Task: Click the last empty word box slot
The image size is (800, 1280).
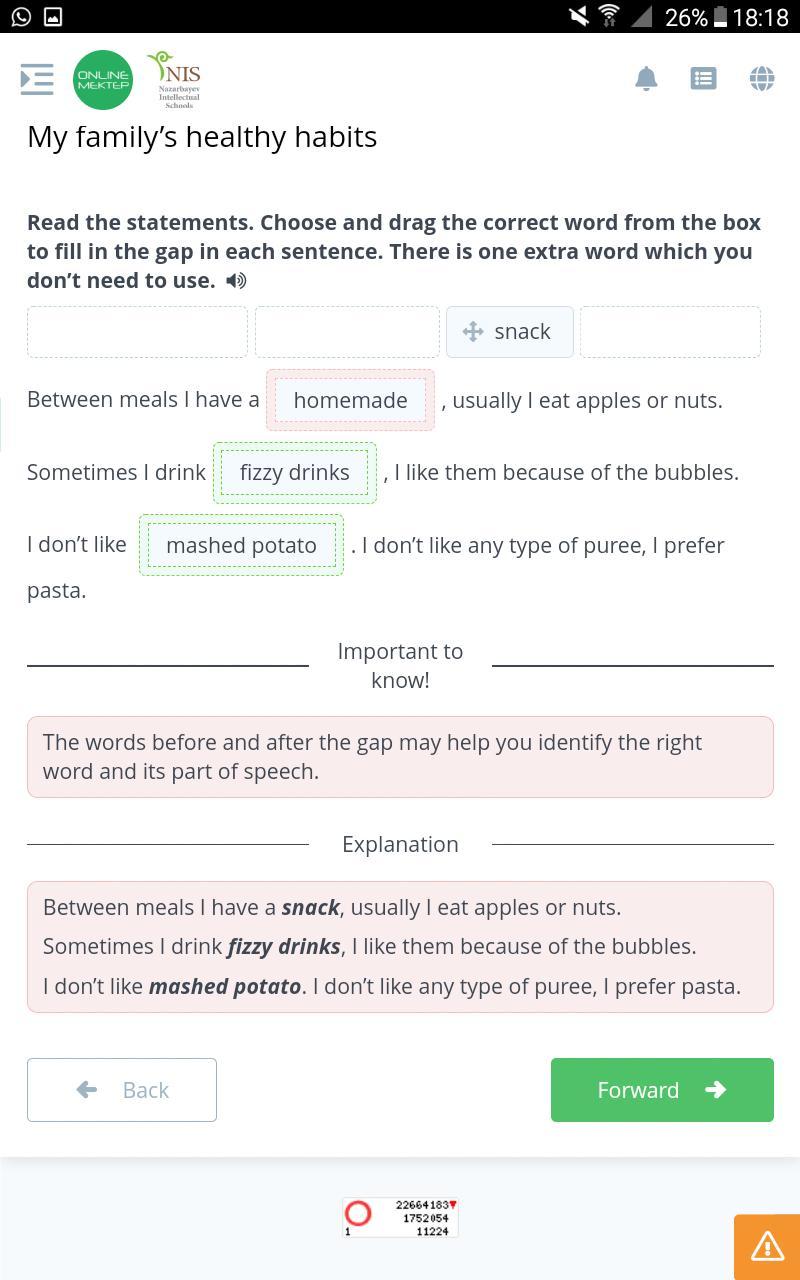Action: click(670, 332)
